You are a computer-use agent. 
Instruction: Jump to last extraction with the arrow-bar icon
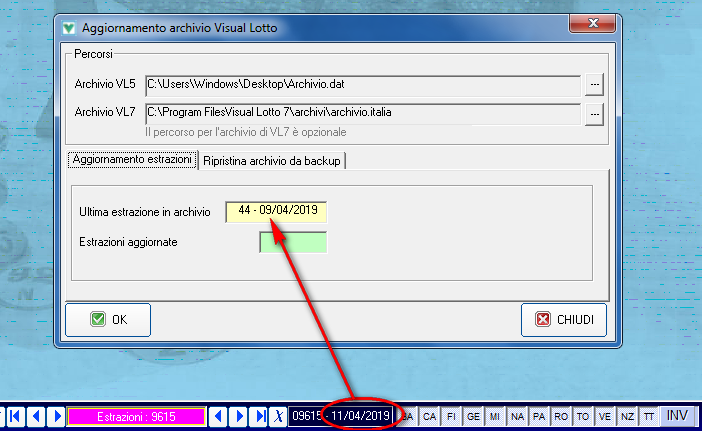pyautogui.click(x=260, y=417)
